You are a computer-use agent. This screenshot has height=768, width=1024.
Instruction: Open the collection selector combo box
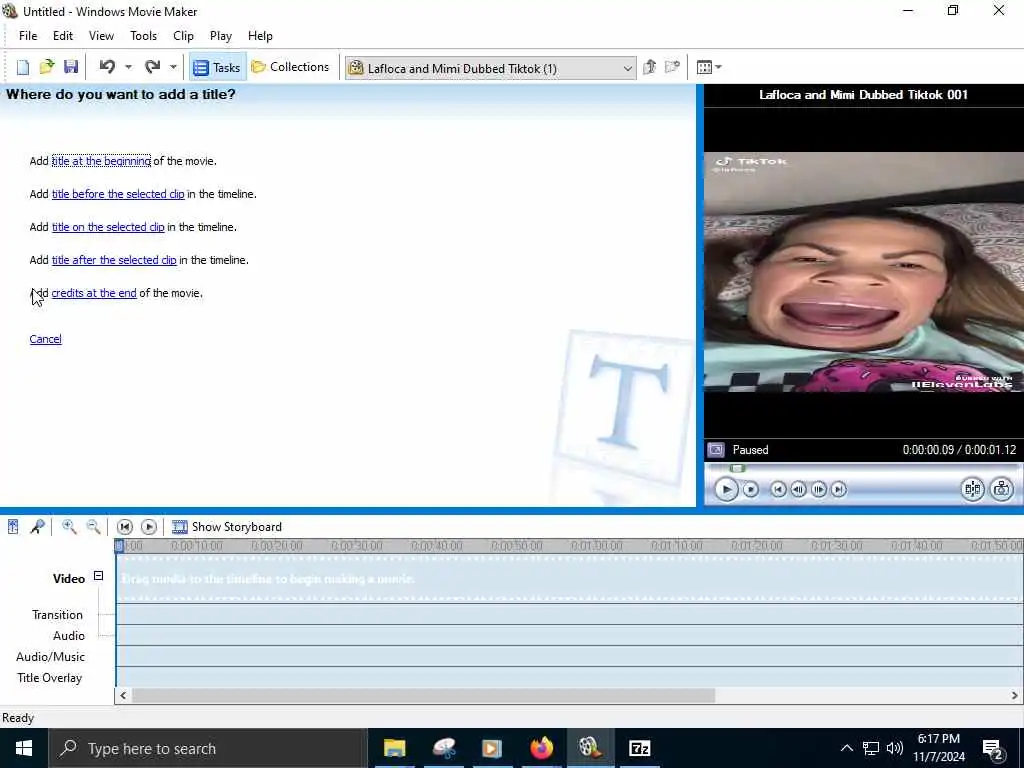pyautogui.click(x=490, y=68)
